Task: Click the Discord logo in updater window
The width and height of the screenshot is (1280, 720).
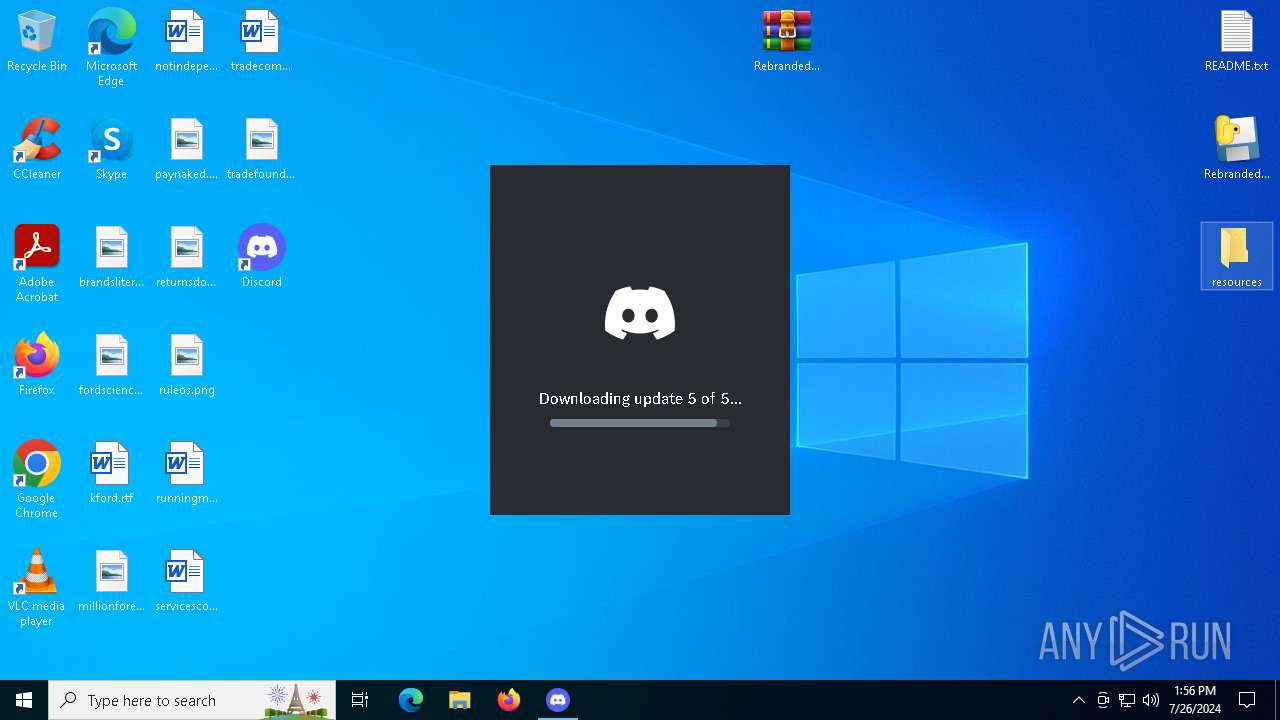Action: pyautogui.click(x=640, y=313)
